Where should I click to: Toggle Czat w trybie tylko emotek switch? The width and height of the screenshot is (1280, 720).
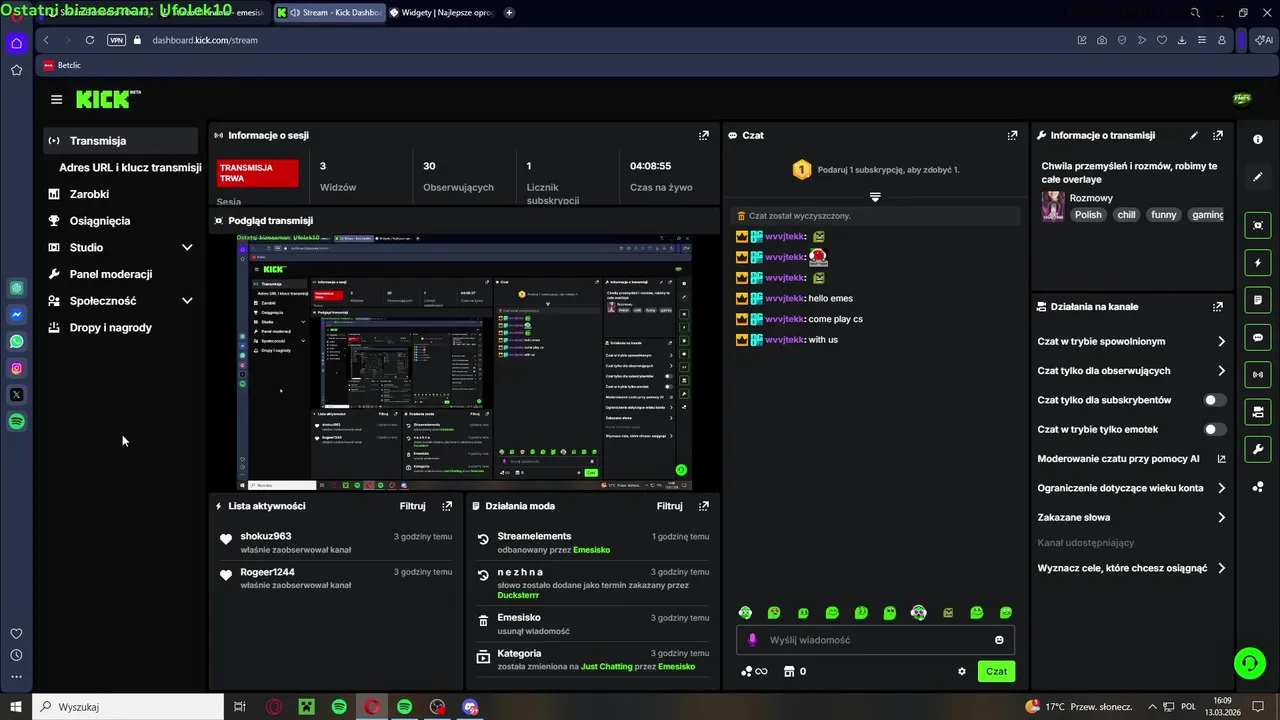1214,430
